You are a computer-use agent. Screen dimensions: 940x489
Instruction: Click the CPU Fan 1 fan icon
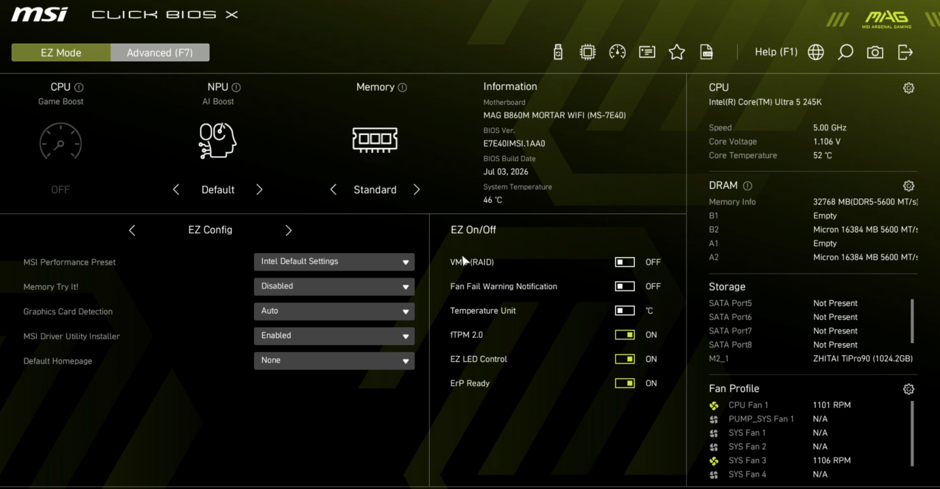714,406
